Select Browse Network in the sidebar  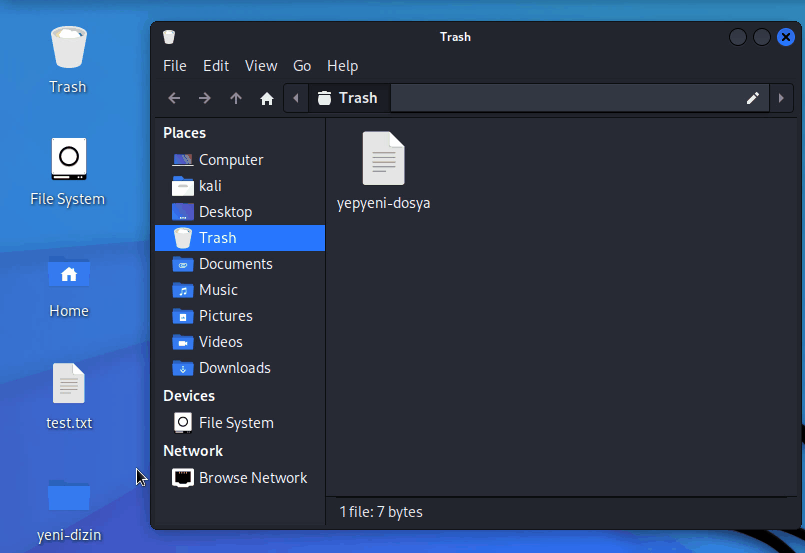[240, 478]
